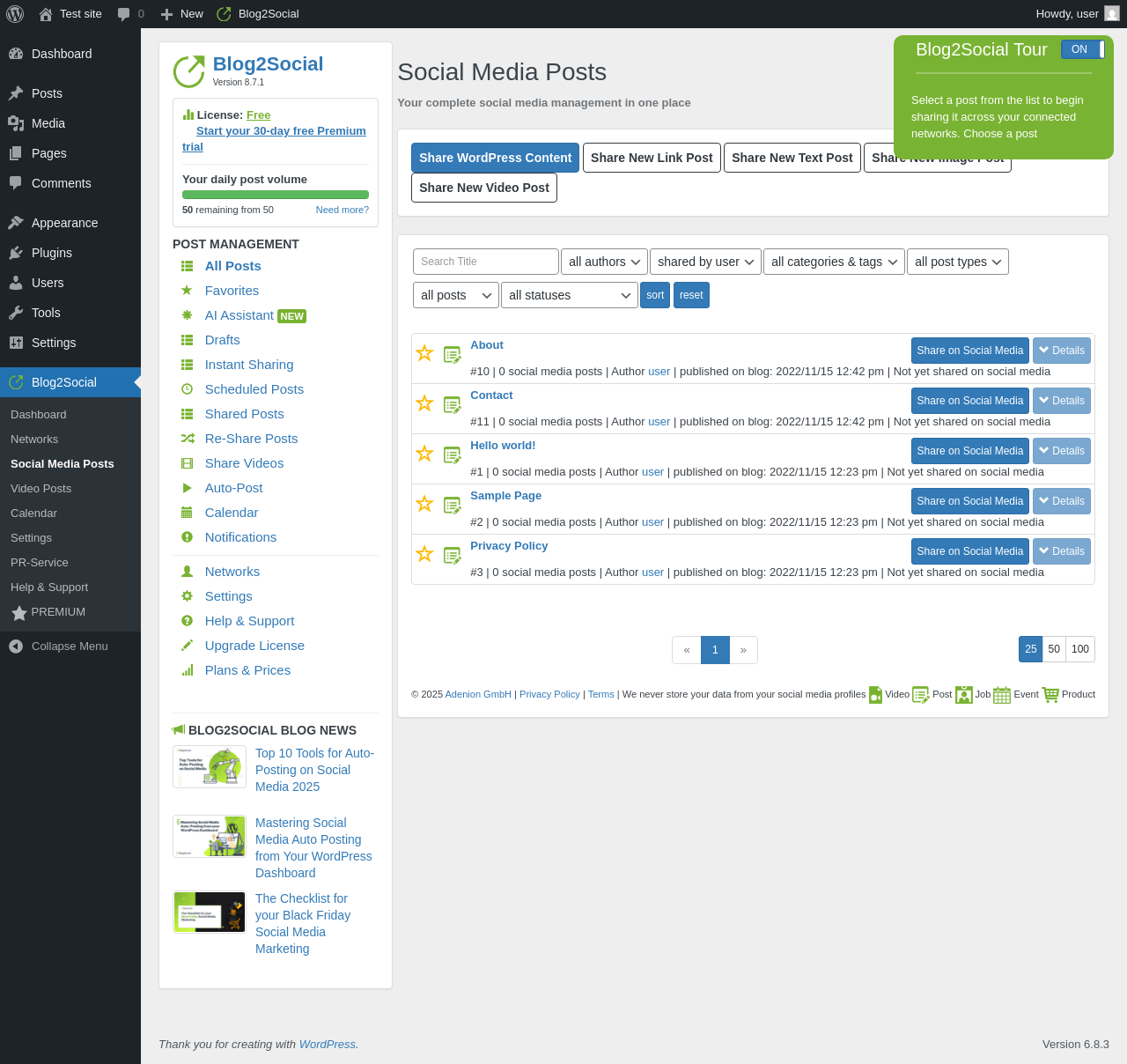
Task: Click the Notifications alert icon
Action: pos(187,537)
